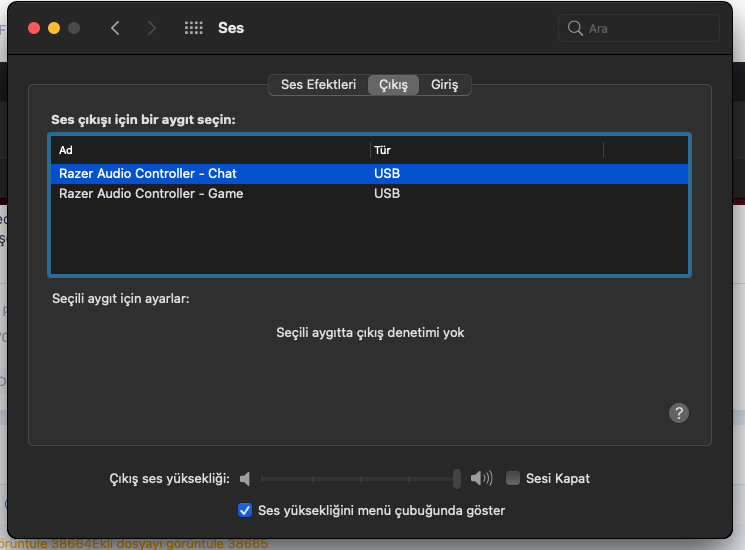The height and width of the screenshot is (550, 745).
Task: Uncheck Ses yüksekliğini menü çubuğunda göster
Action: (245, 511)
